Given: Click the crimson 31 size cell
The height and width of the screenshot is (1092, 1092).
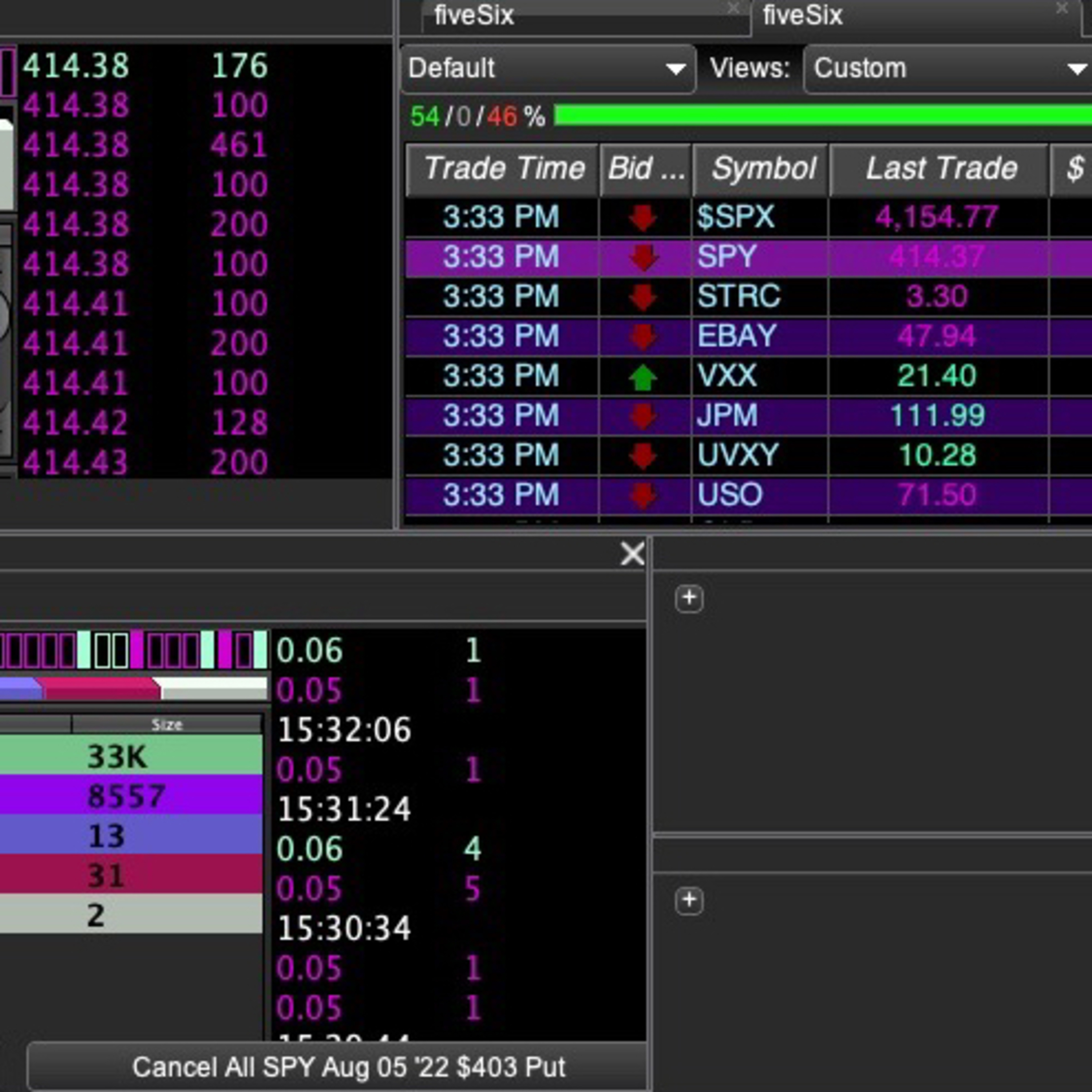Looking at the screenshot, I should coord(131,874).
